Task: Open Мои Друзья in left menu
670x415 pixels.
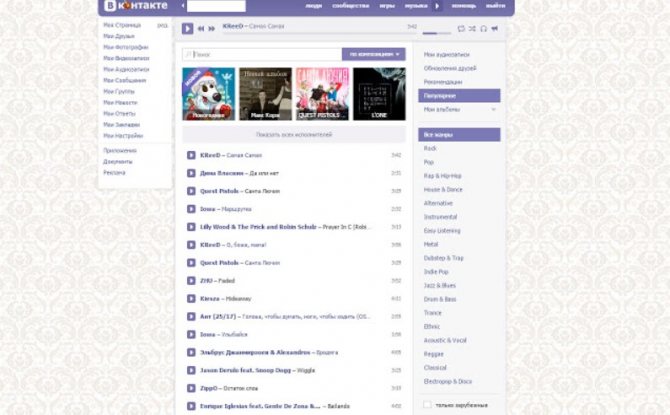Action: point(119,36)
